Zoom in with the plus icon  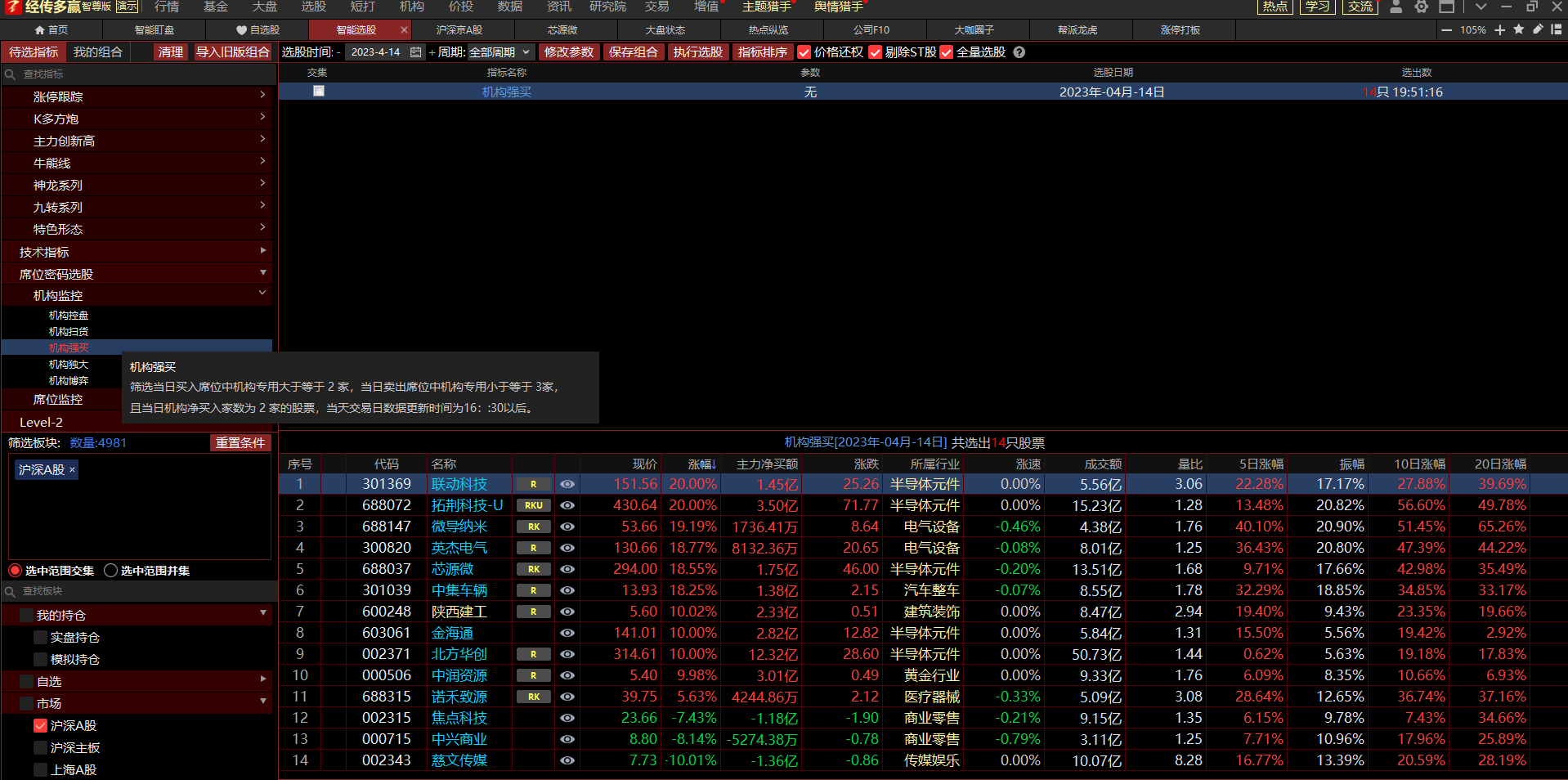(x=1499, y=29)
